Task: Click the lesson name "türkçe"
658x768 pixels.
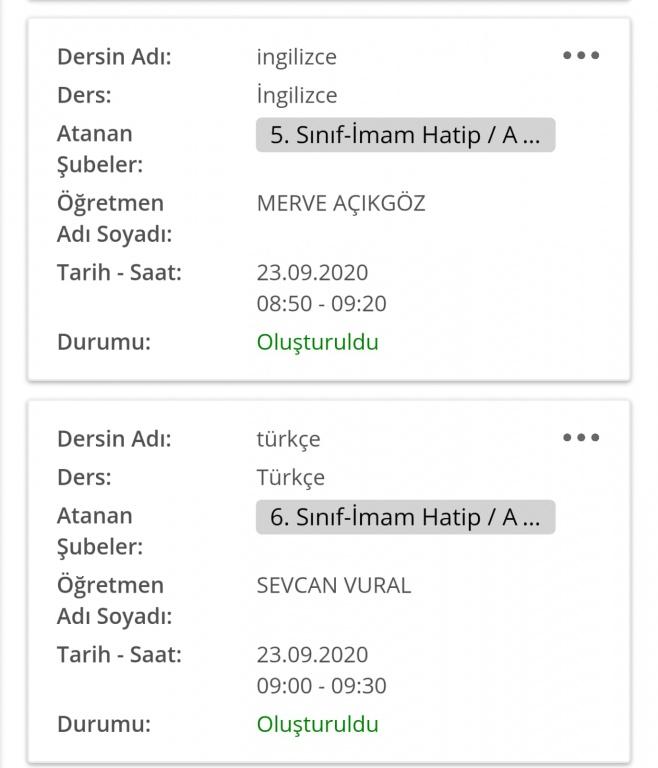Action: point(288,439)
